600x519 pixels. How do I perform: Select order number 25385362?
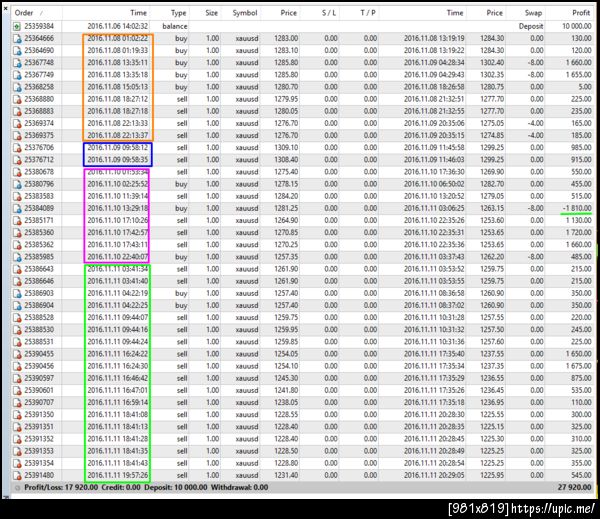point(39,245)
